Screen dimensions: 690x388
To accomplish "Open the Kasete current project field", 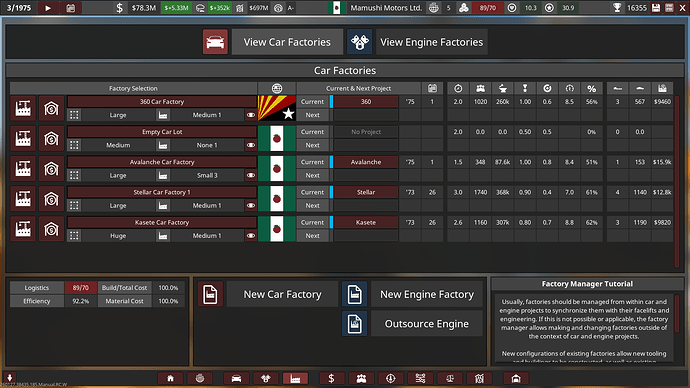I will [x=366, y=223].
